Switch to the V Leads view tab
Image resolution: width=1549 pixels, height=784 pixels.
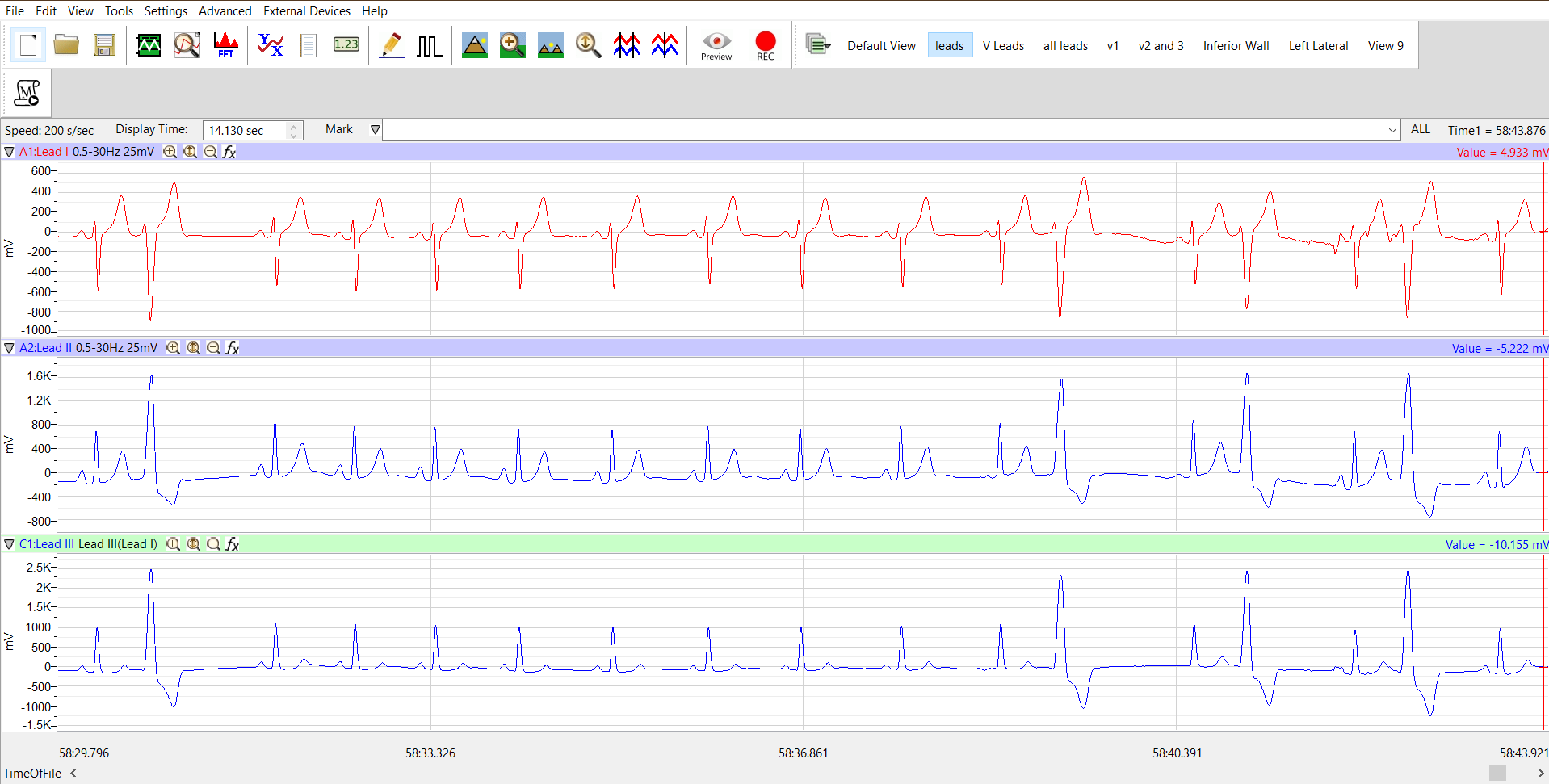pos(1003,45)
